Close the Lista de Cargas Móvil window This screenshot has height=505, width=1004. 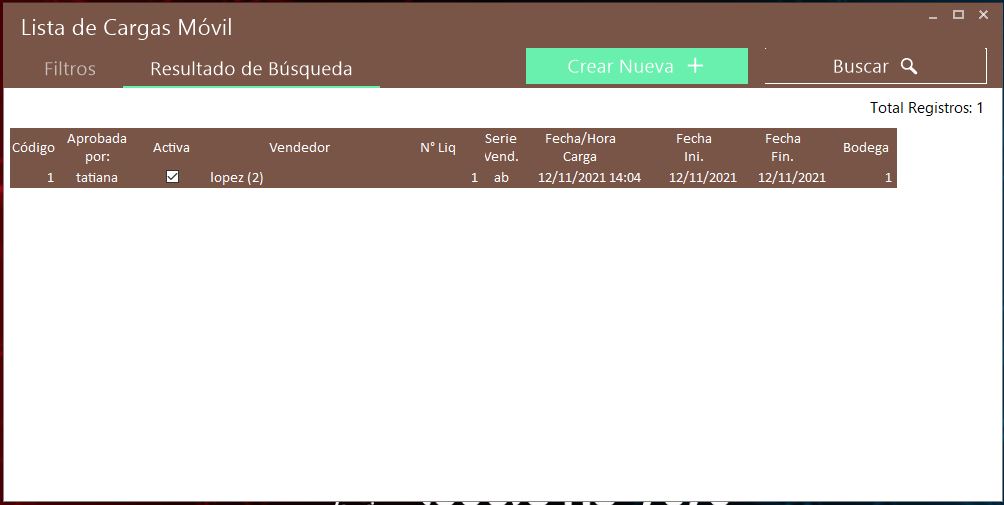click(984, 14)
